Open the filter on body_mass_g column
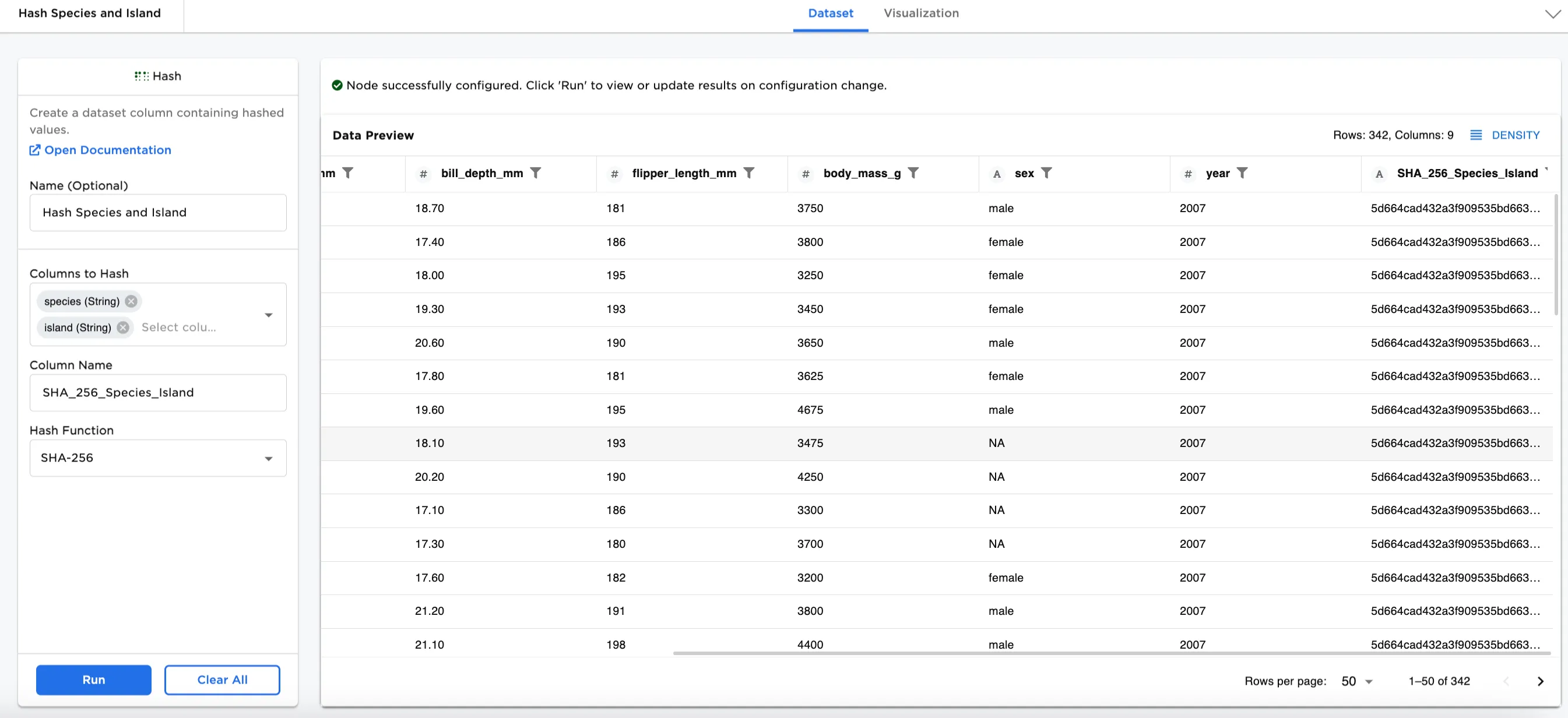This screenshot has width=1568, height=718. click(914, 173)
